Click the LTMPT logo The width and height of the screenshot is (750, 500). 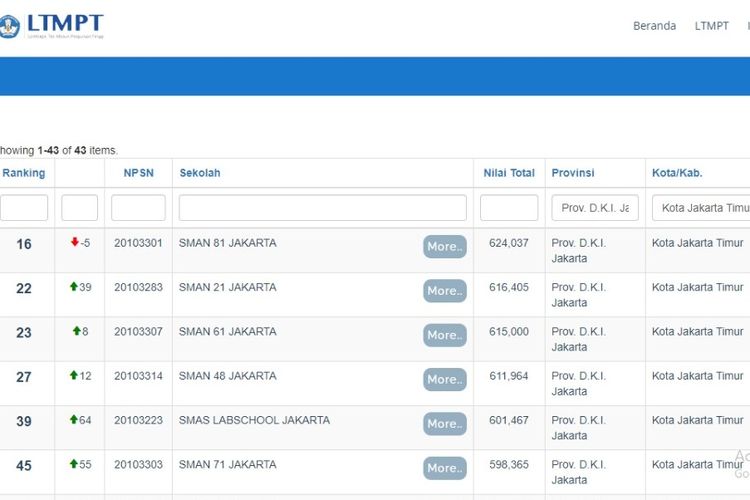(x=52, y=26)
